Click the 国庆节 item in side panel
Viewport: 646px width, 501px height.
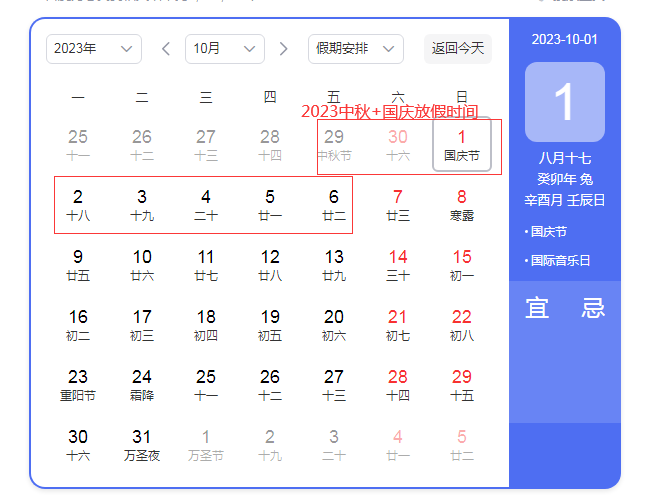(548, 232)
